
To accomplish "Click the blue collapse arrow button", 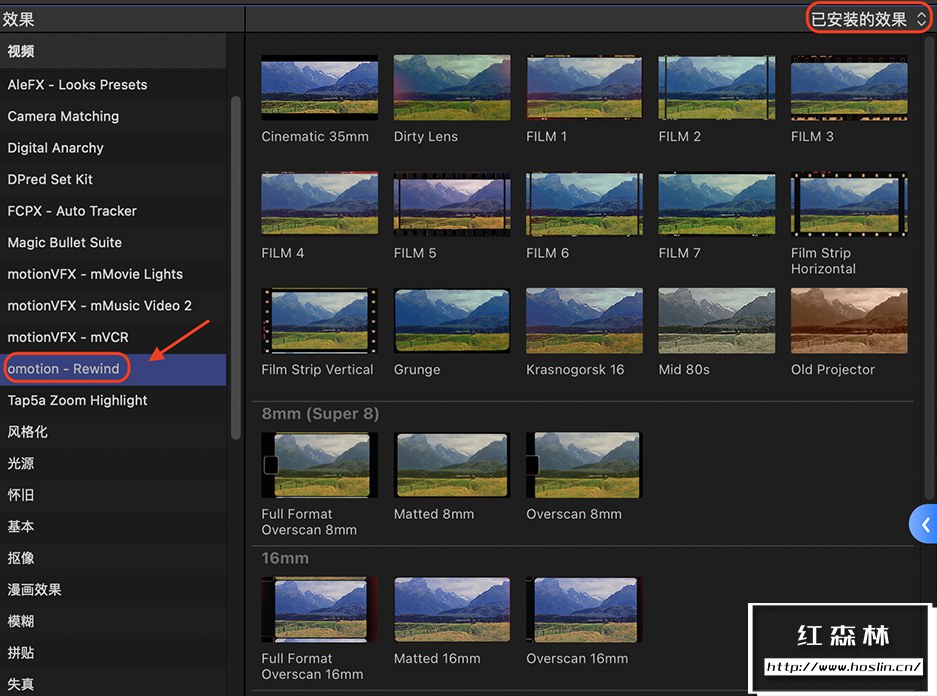I will pyautogui.click(x=923, y=525).
